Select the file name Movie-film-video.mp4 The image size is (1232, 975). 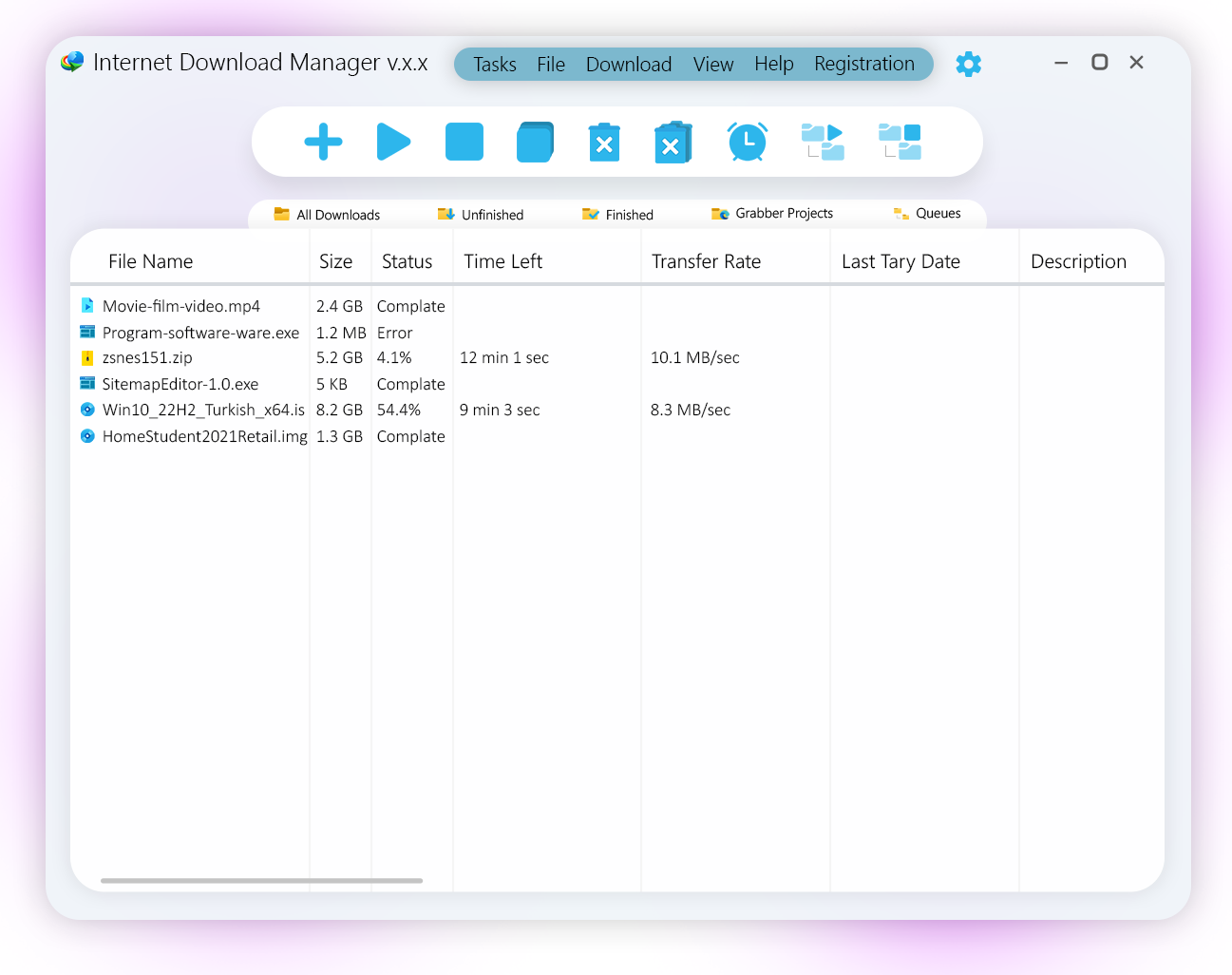(x=181, y=306)
